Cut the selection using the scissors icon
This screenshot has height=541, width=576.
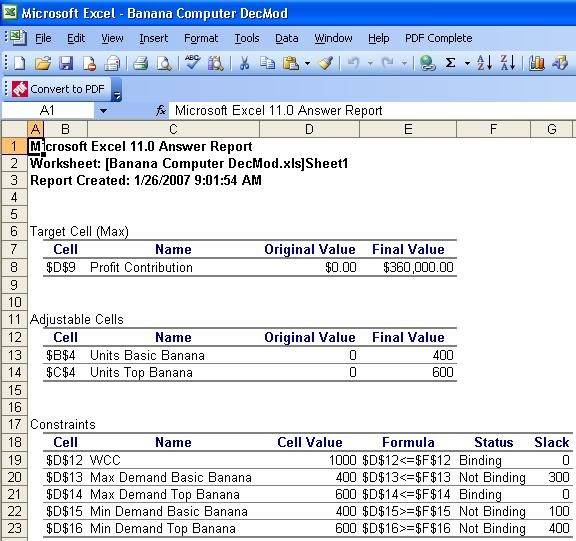(244, 63)
